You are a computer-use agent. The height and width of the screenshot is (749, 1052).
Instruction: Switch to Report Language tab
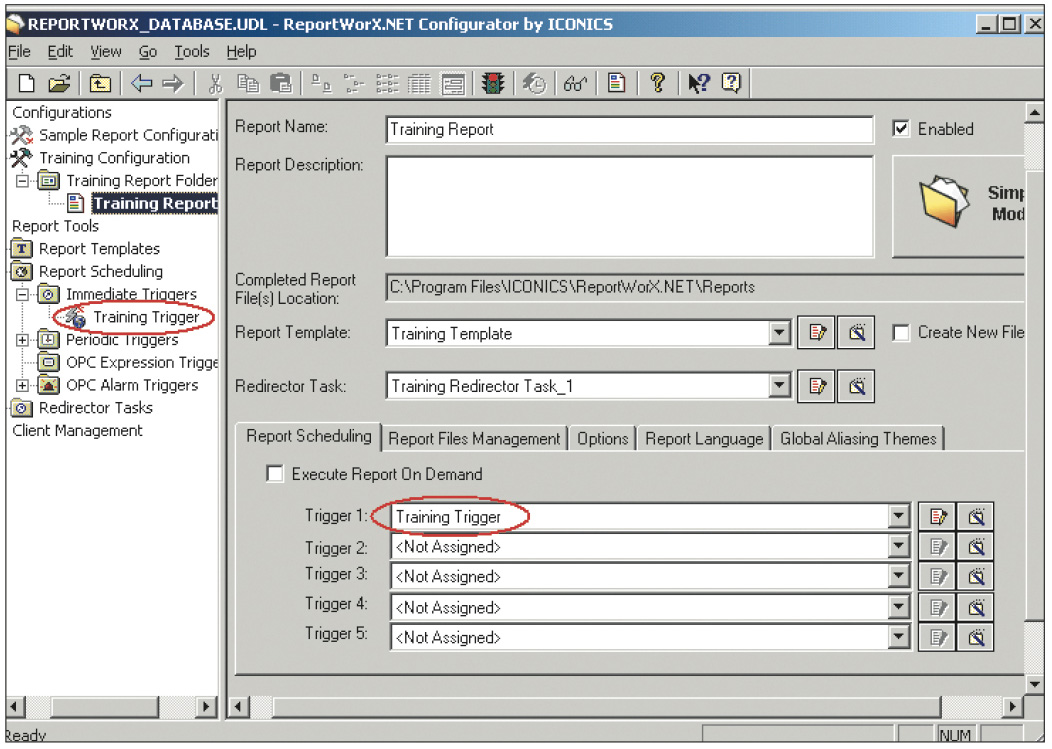[704, 439]
